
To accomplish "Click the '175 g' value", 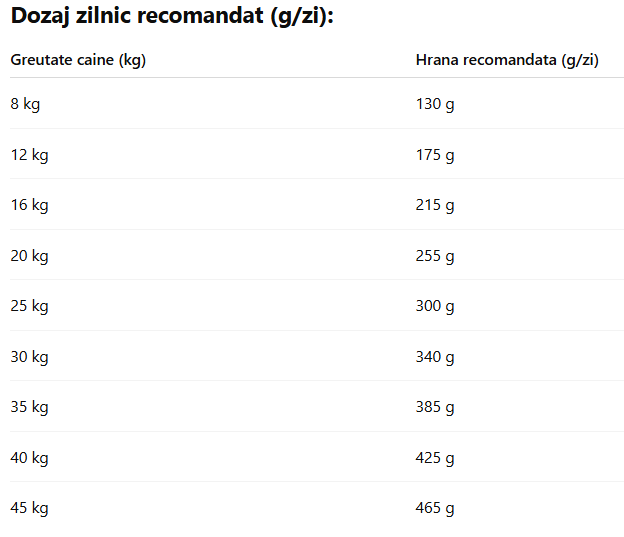I will [x=435, y=155].
